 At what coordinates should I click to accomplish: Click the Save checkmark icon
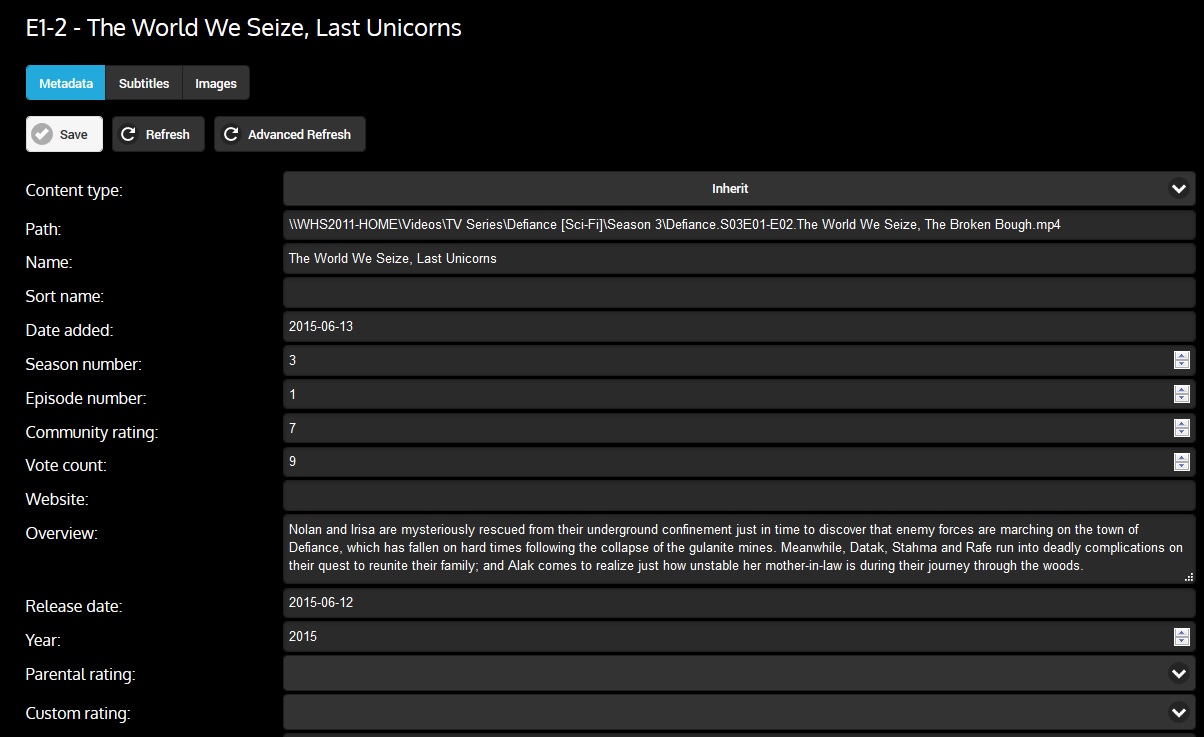click(42, 134)
